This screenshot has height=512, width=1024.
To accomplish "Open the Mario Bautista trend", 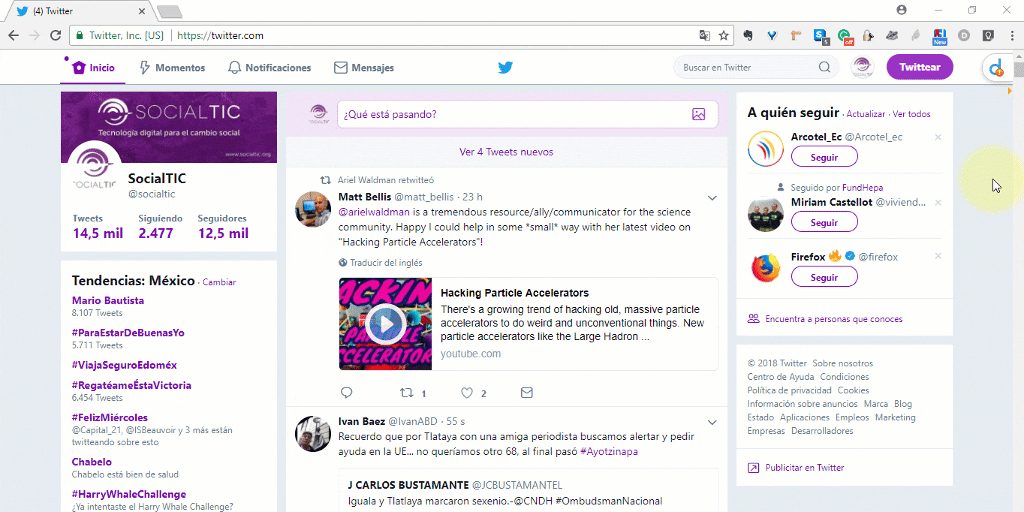I will coord(108,300).
